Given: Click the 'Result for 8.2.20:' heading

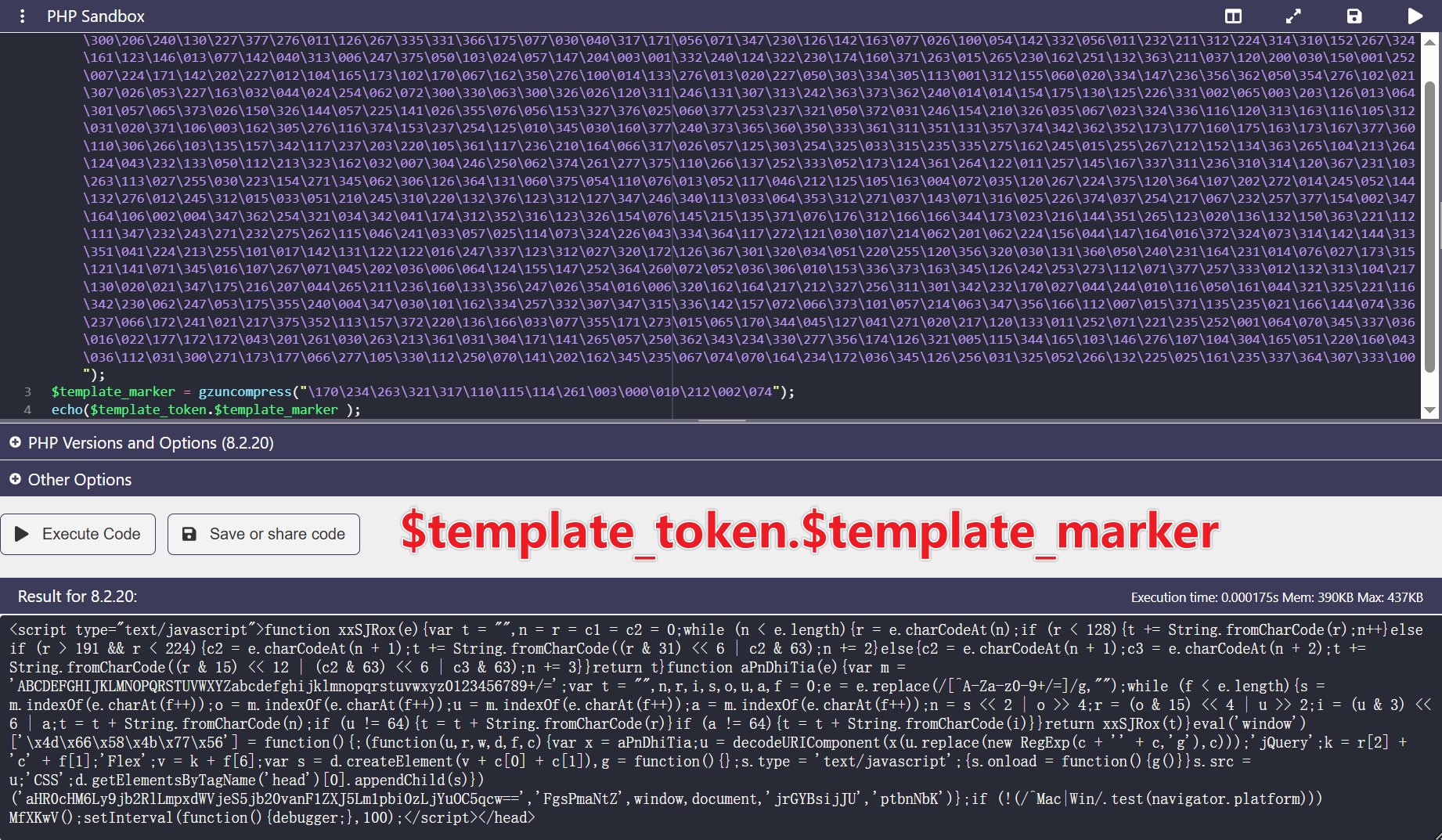Looking at the screenshot, I should [78, 597].
